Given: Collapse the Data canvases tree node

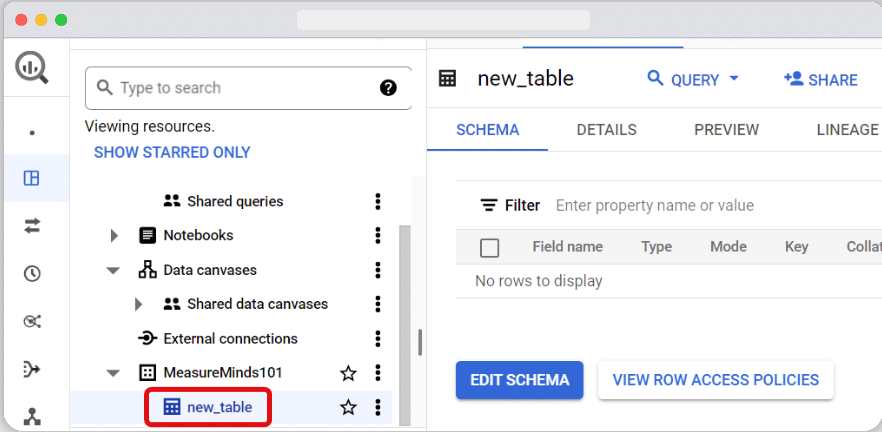Looking at the screenshot, I should pos(113,271).
